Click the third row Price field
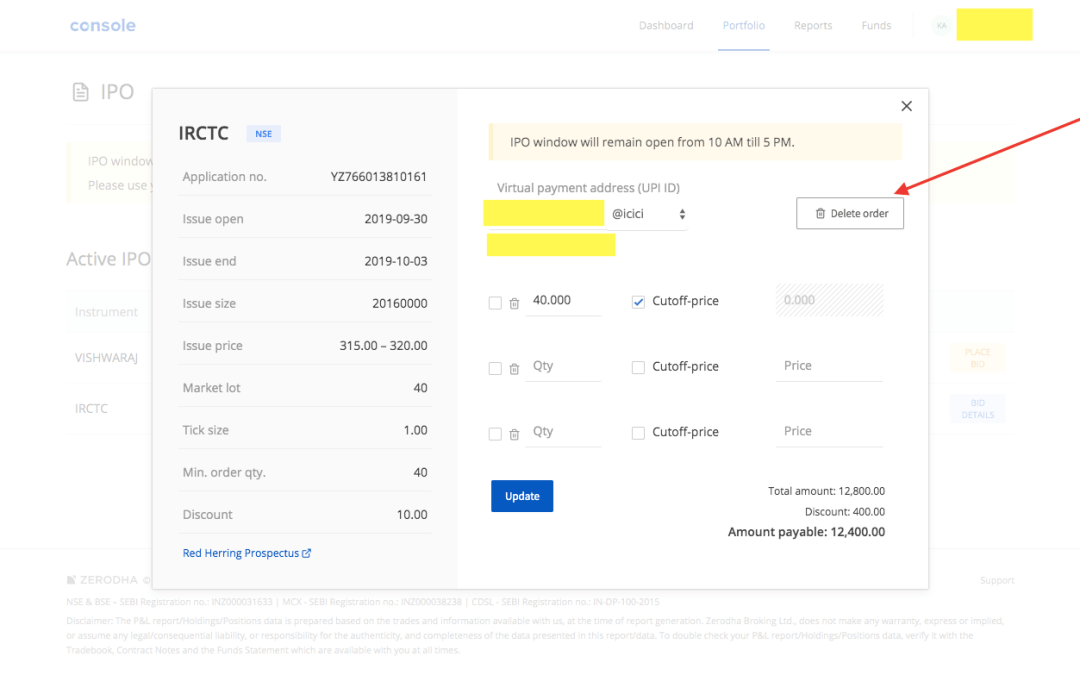 [x=829, y=431]
